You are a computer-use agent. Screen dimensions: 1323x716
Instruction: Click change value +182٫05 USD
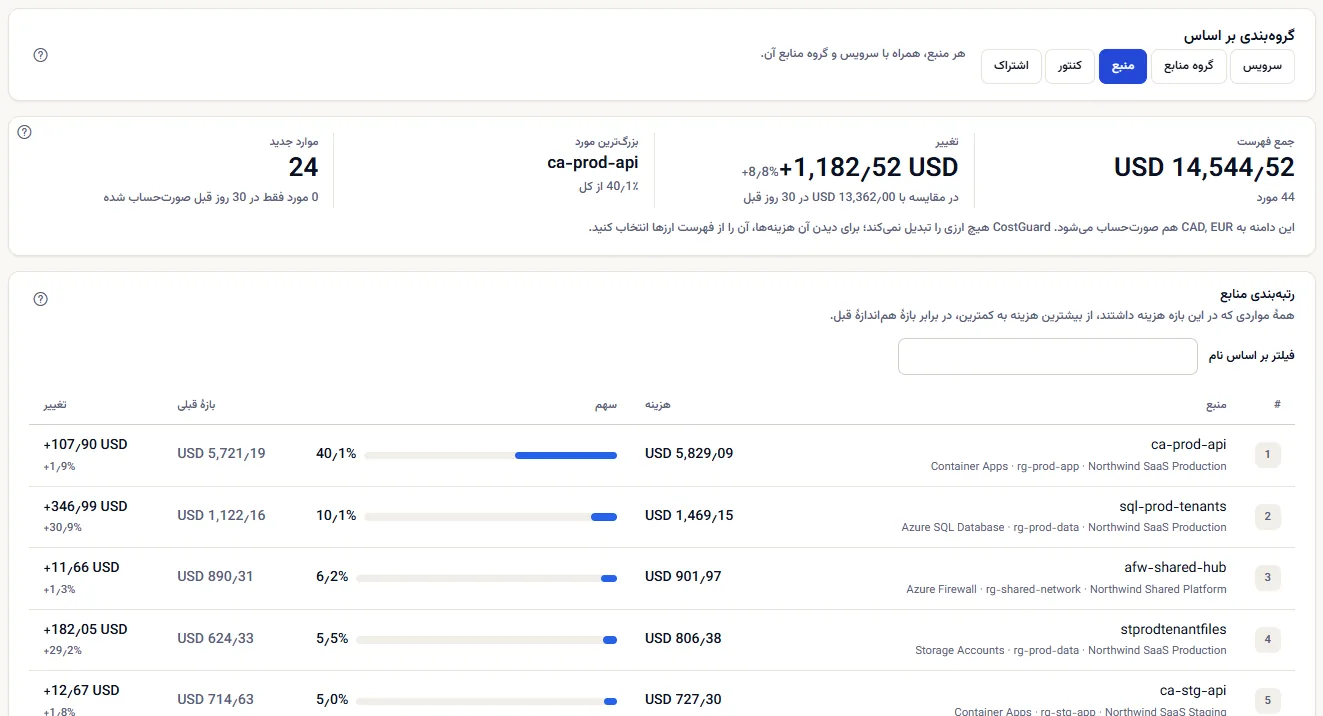click(85, 630)
